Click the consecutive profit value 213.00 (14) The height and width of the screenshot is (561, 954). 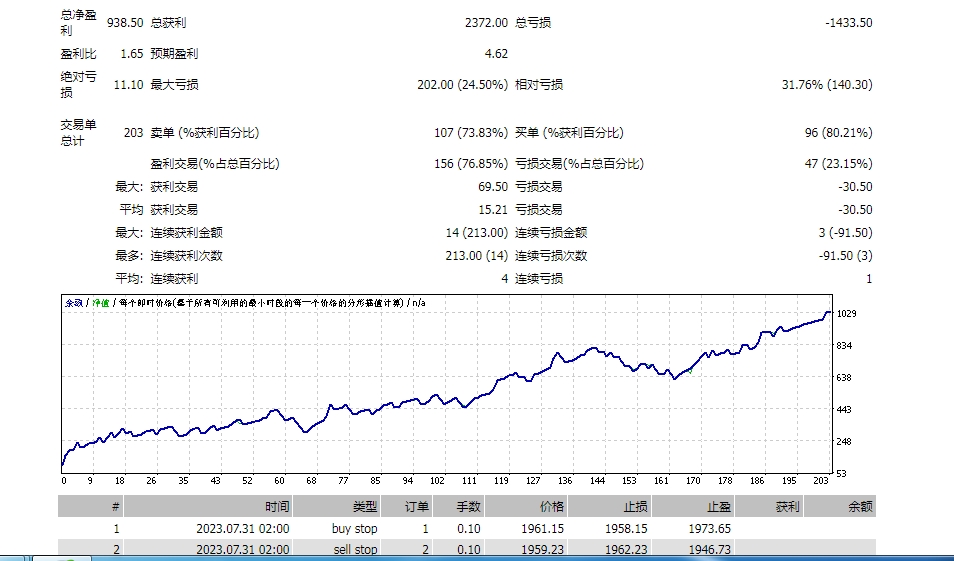coord(476,256)
